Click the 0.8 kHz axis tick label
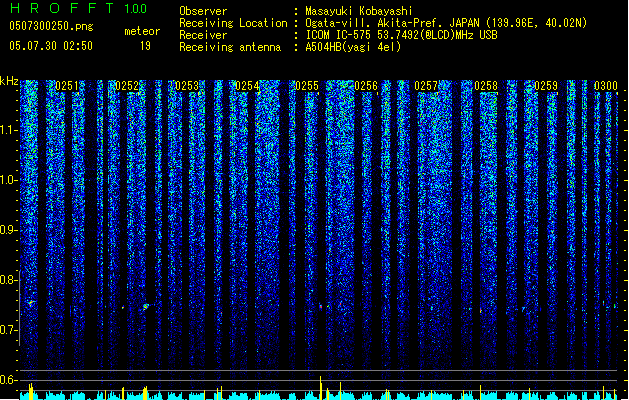 pyautogui.click(x=8, y=280)
